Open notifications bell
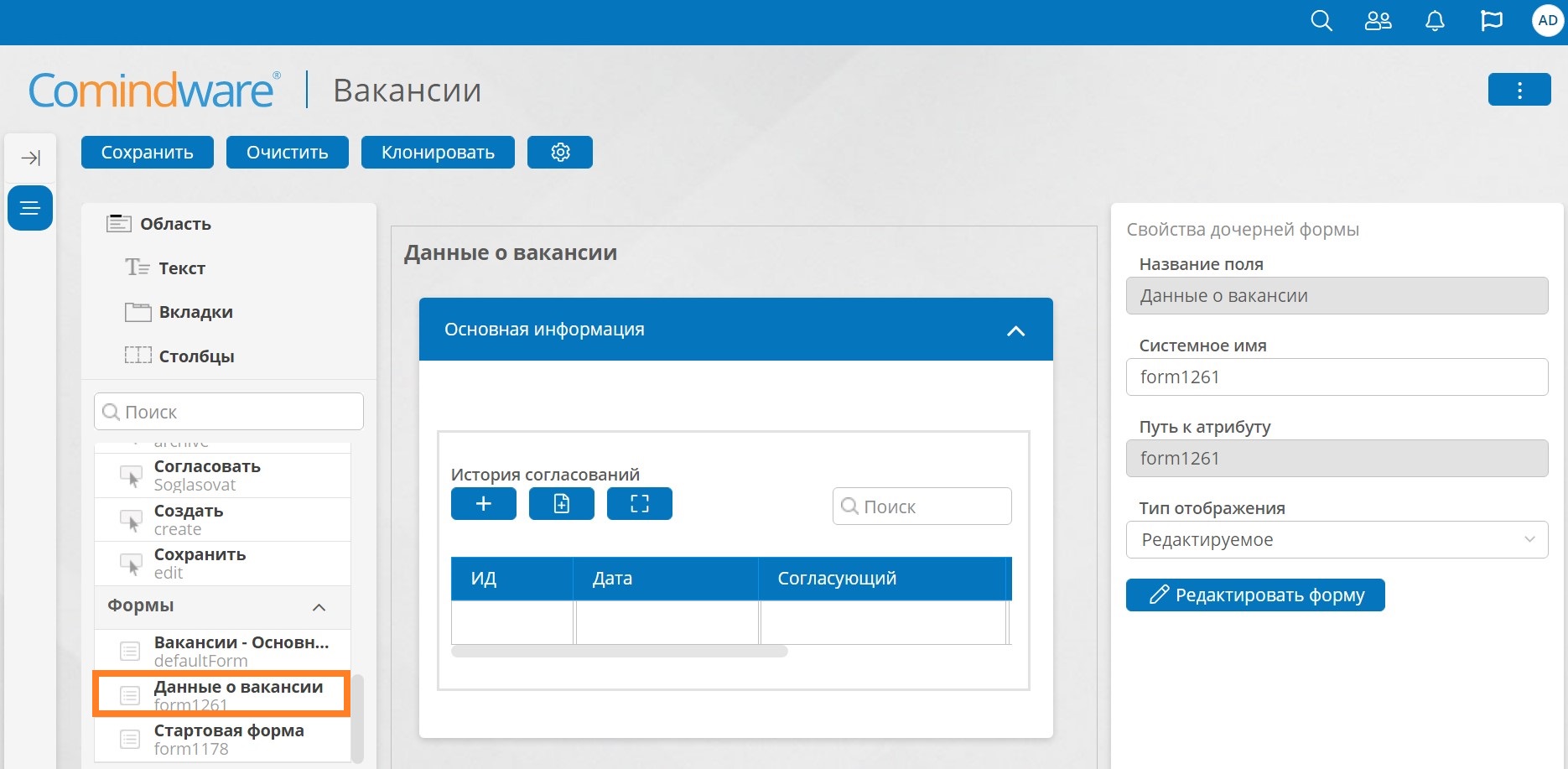The width and height of the screenshot is (1568, 769). click(x=1435, y=21)
